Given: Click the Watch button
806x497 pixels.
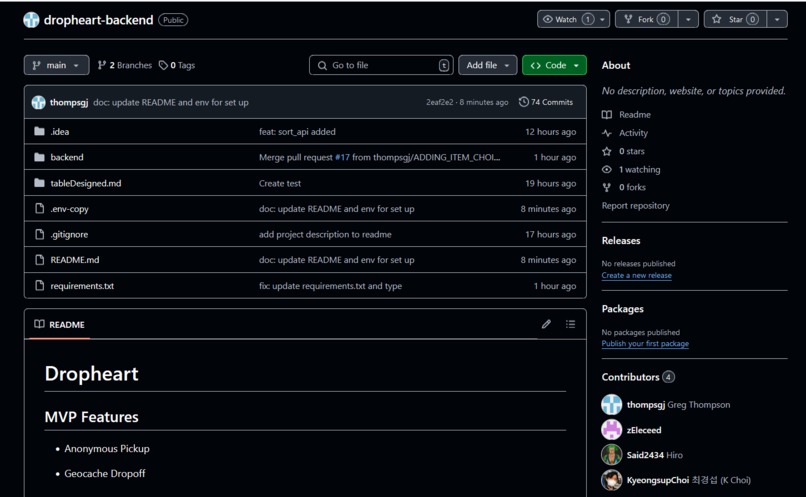Looking at the screenshot, I should coord(566,20).
